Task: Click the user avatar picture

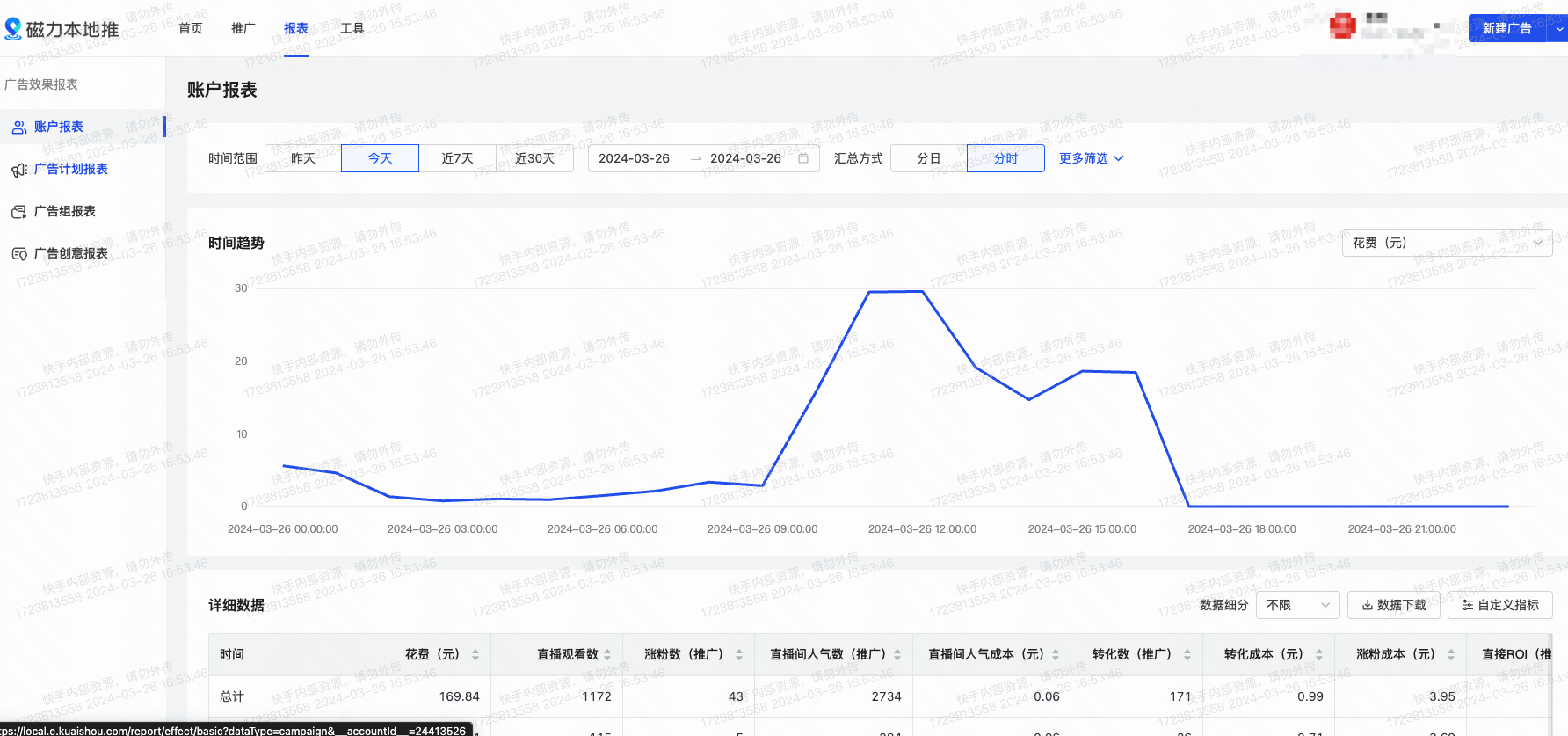Action: point(1342,26)
